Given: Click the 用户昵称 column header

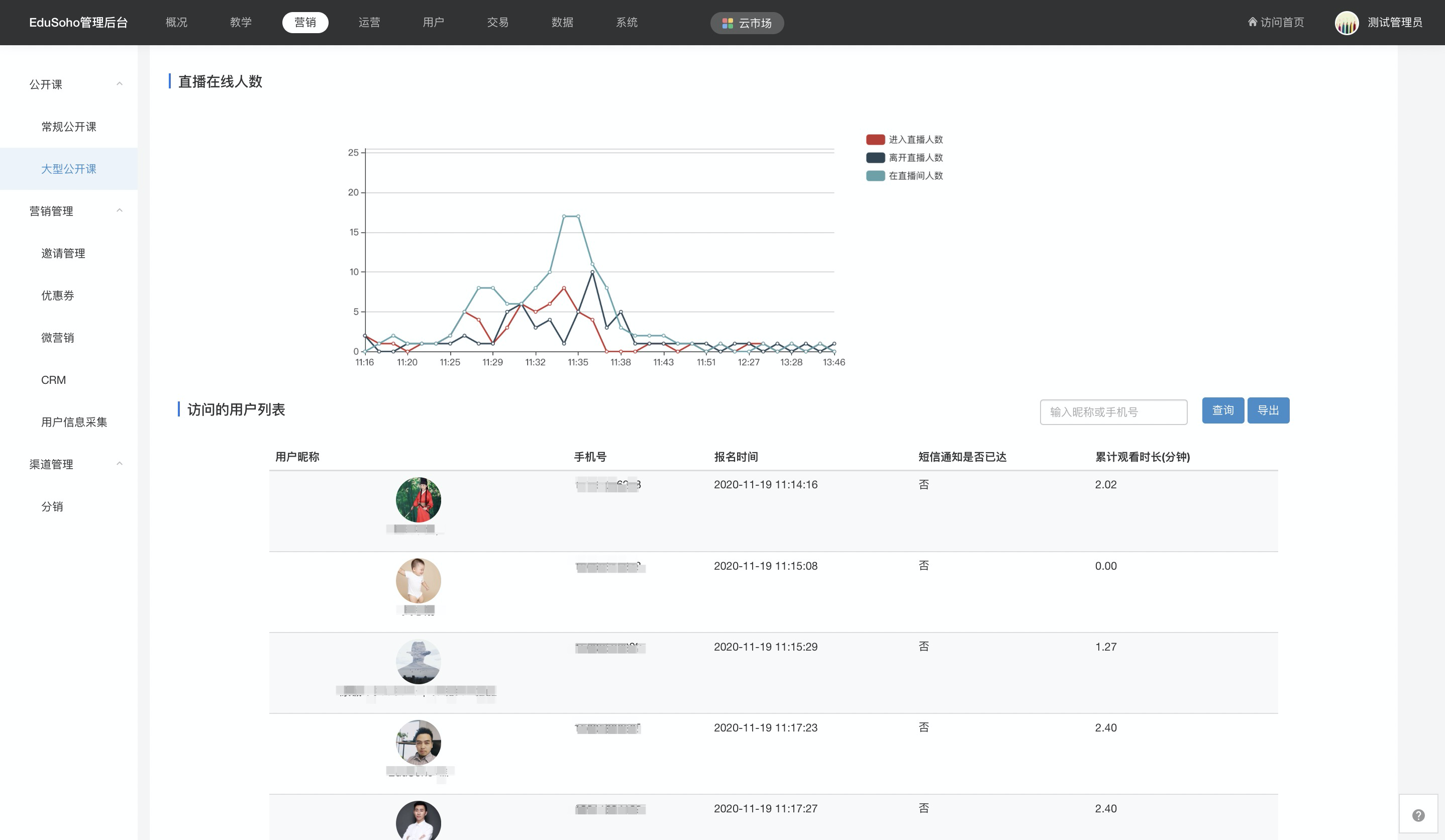Looking at the screenshot, I should [x=297, y=456].
